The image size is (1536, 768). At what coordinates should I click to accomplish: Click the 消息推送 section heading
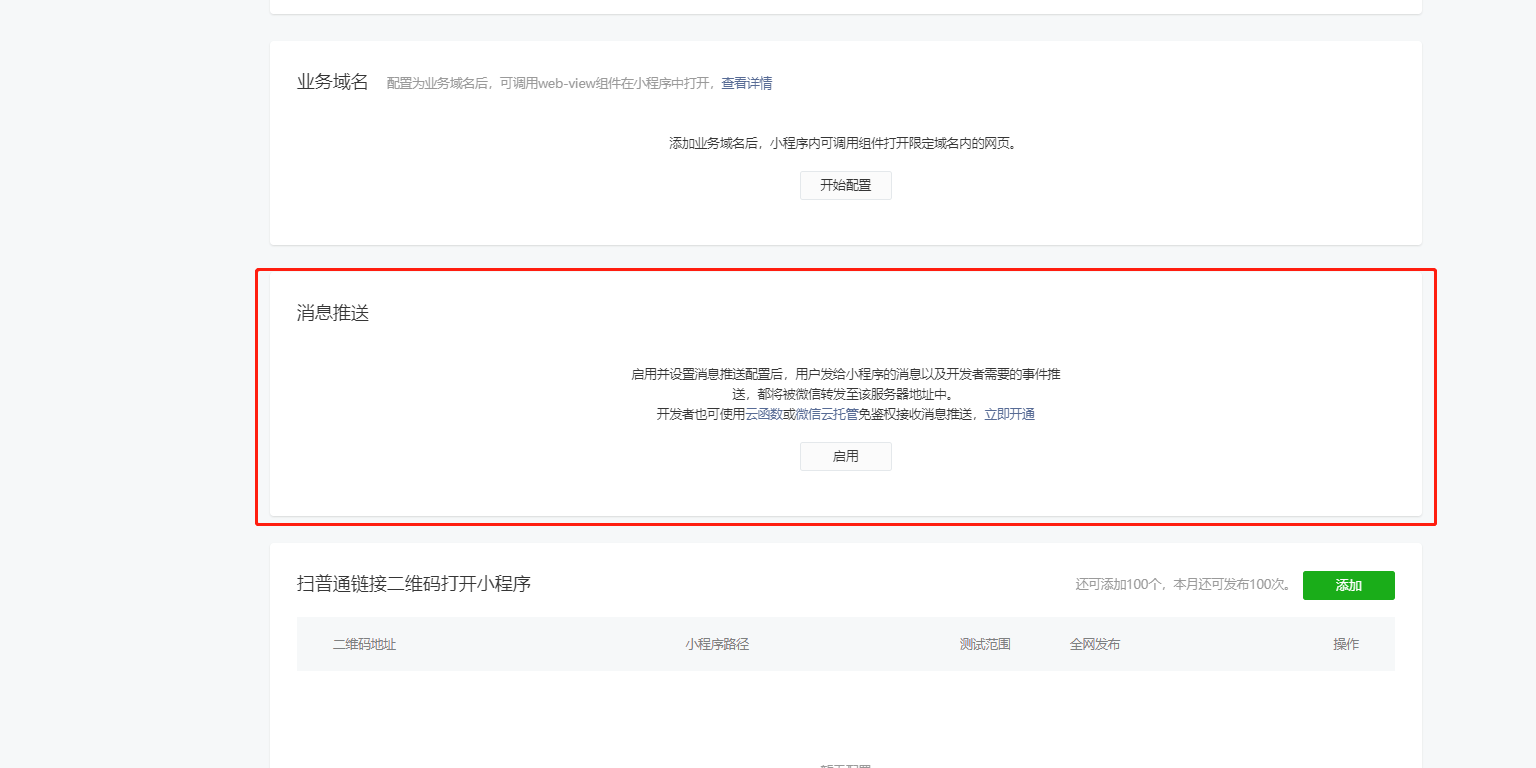click(x=333, y=313)
